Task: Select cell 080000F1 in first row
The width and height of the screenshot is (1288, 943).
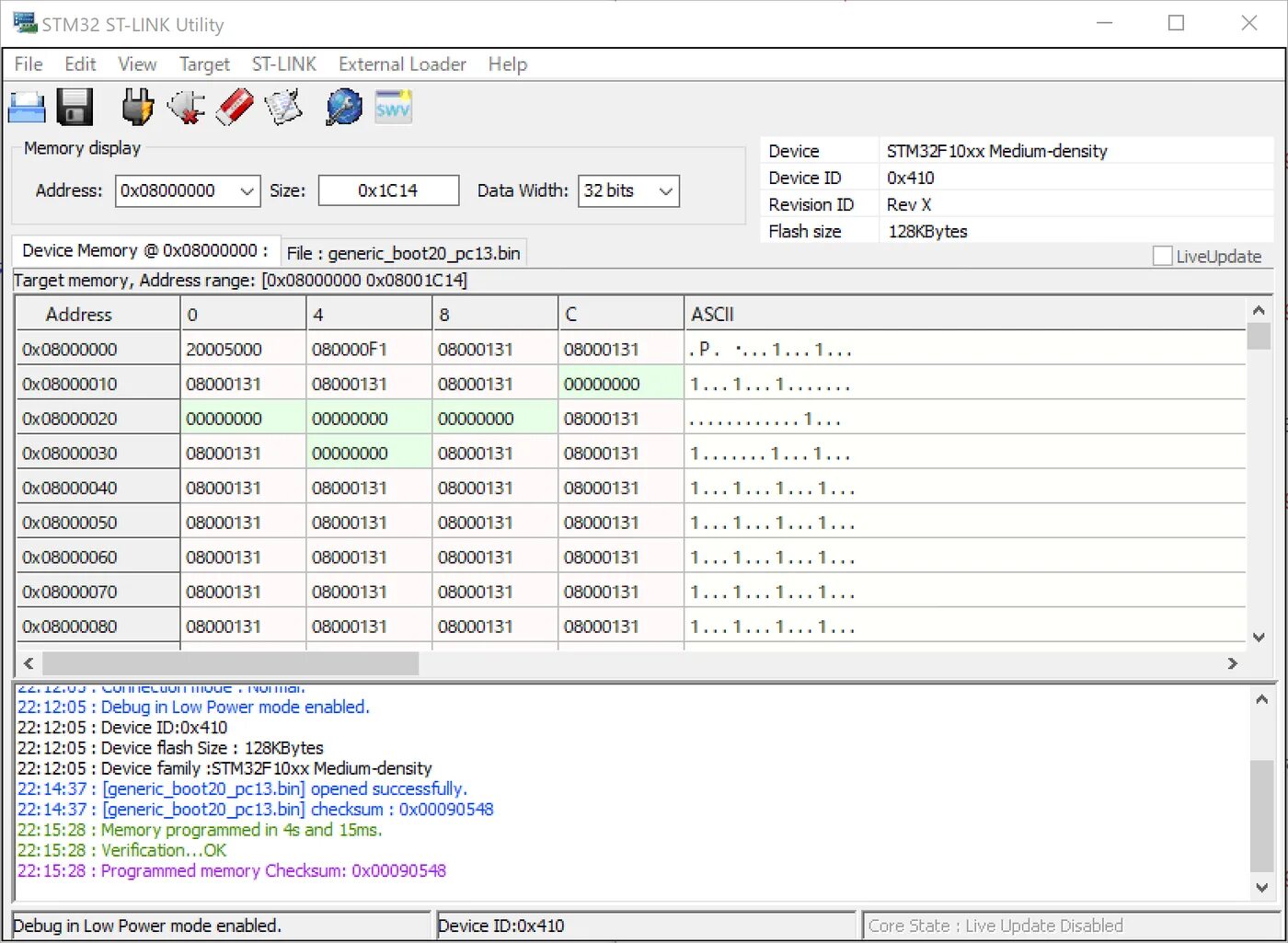Action: pyautogui.click(x=369, y=350)
